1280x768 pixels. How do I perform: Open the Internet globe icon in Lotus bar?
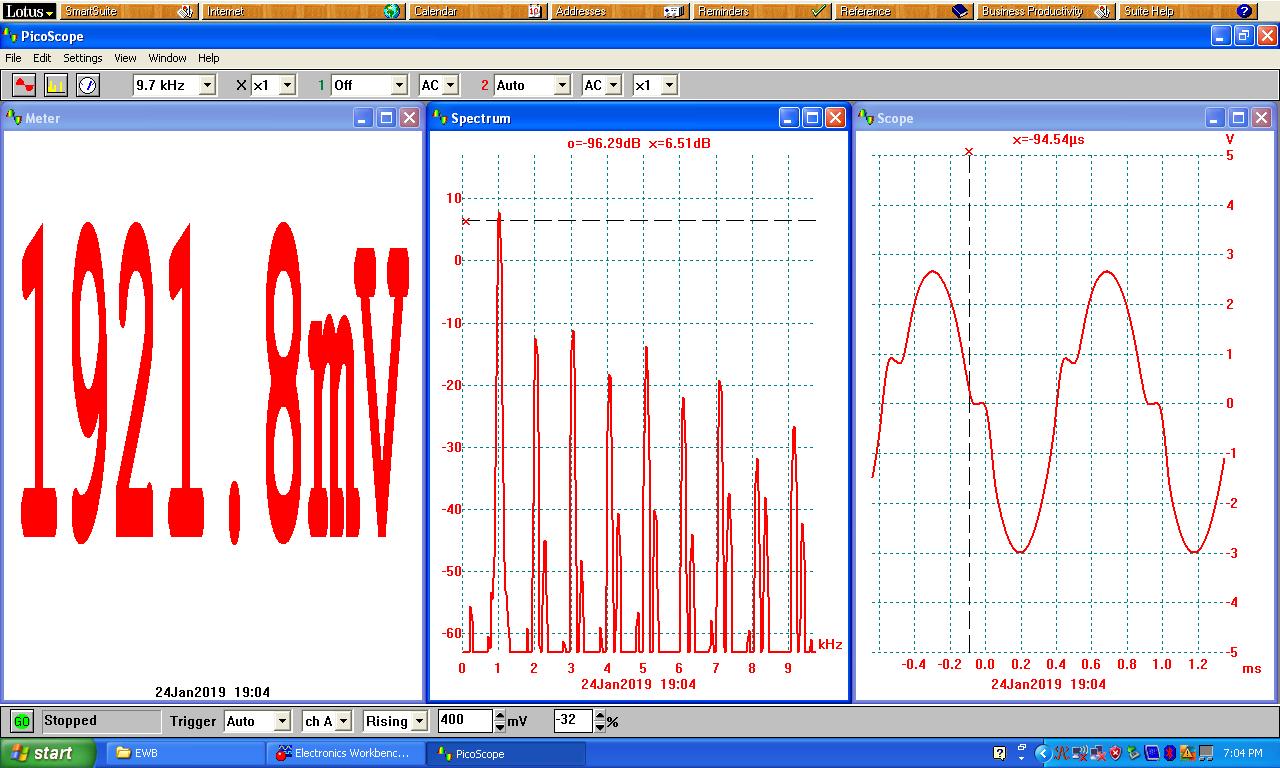(392, 11)
